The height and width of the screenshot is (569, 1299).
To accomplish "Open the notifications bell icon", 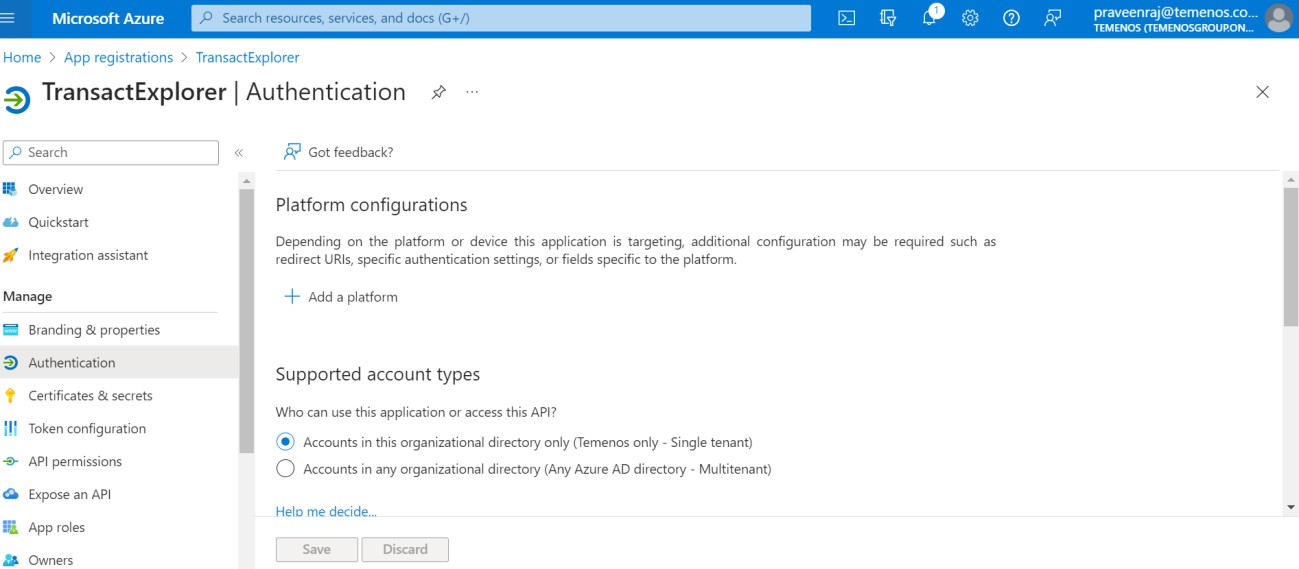I will [929, 18].
